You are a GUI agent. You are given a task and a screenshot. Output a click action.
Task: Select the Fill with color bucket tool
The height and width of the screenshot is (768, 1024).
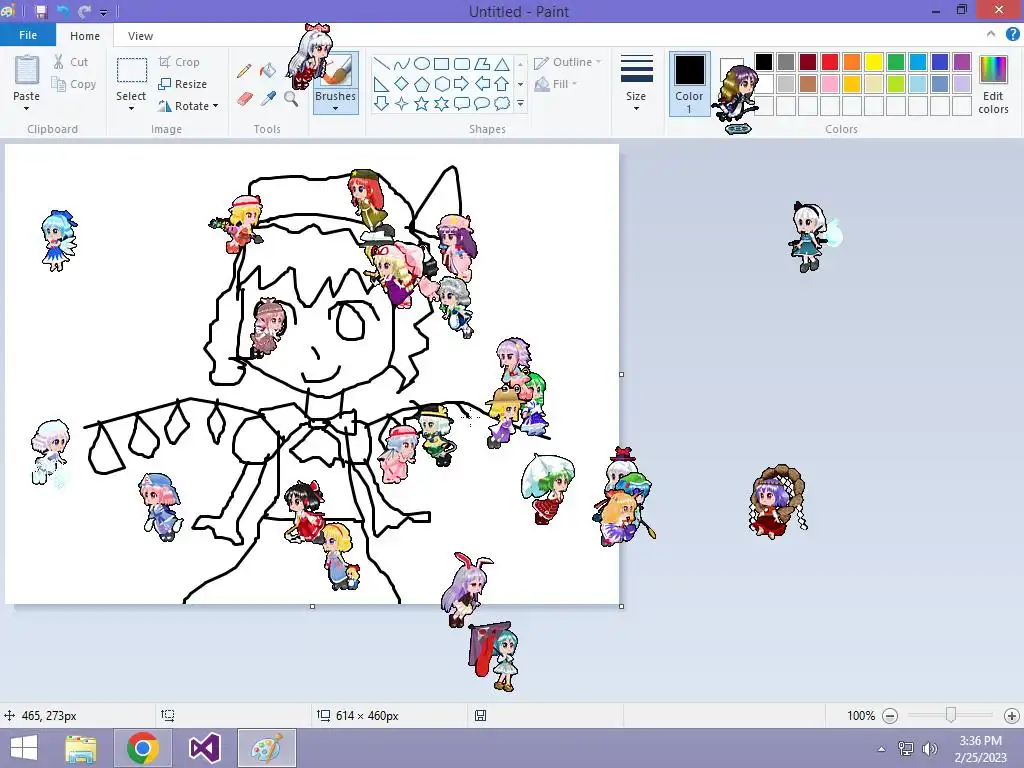[268, 71]
